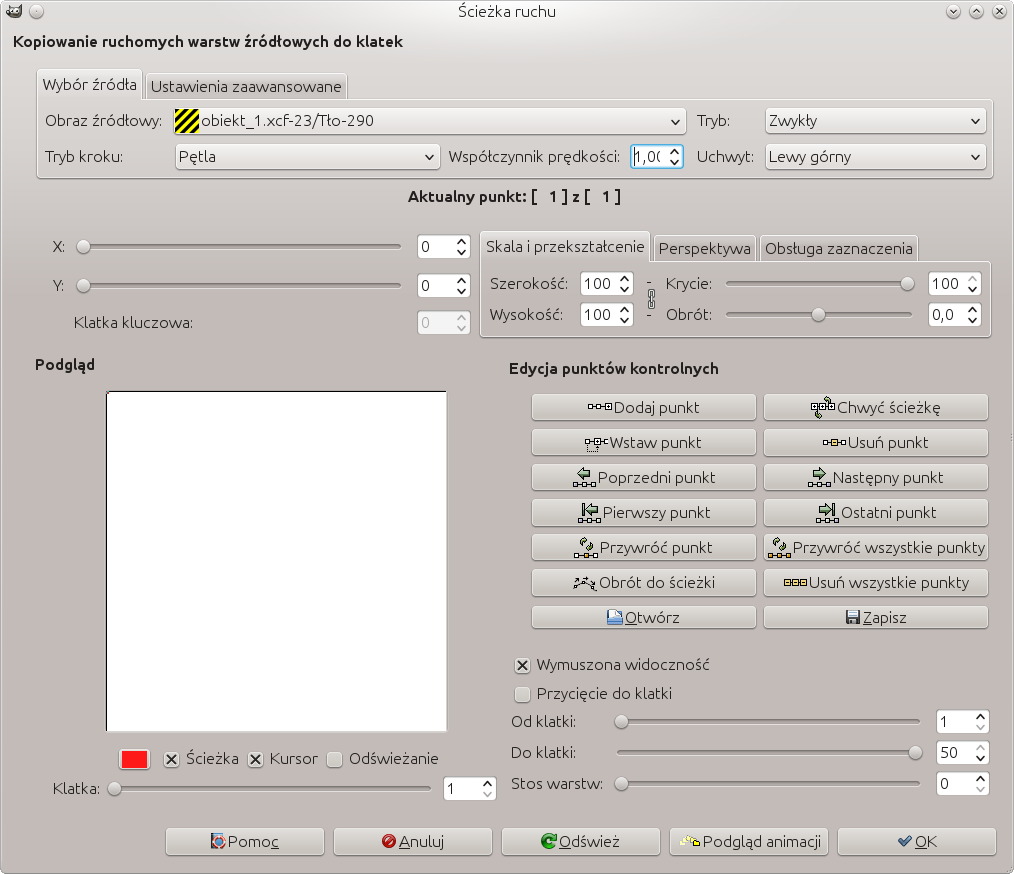Click the chain link between Szerokość and Wysokość
The width and height of the screenshot is (1014, 874).
click(x=650, y=298)
